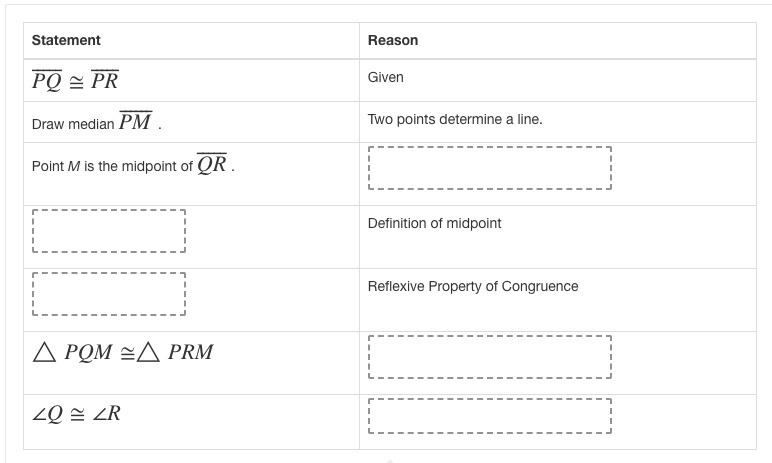772x463 pixels.
Task: Click the Reason column header
Action: (x=393, y=40)
